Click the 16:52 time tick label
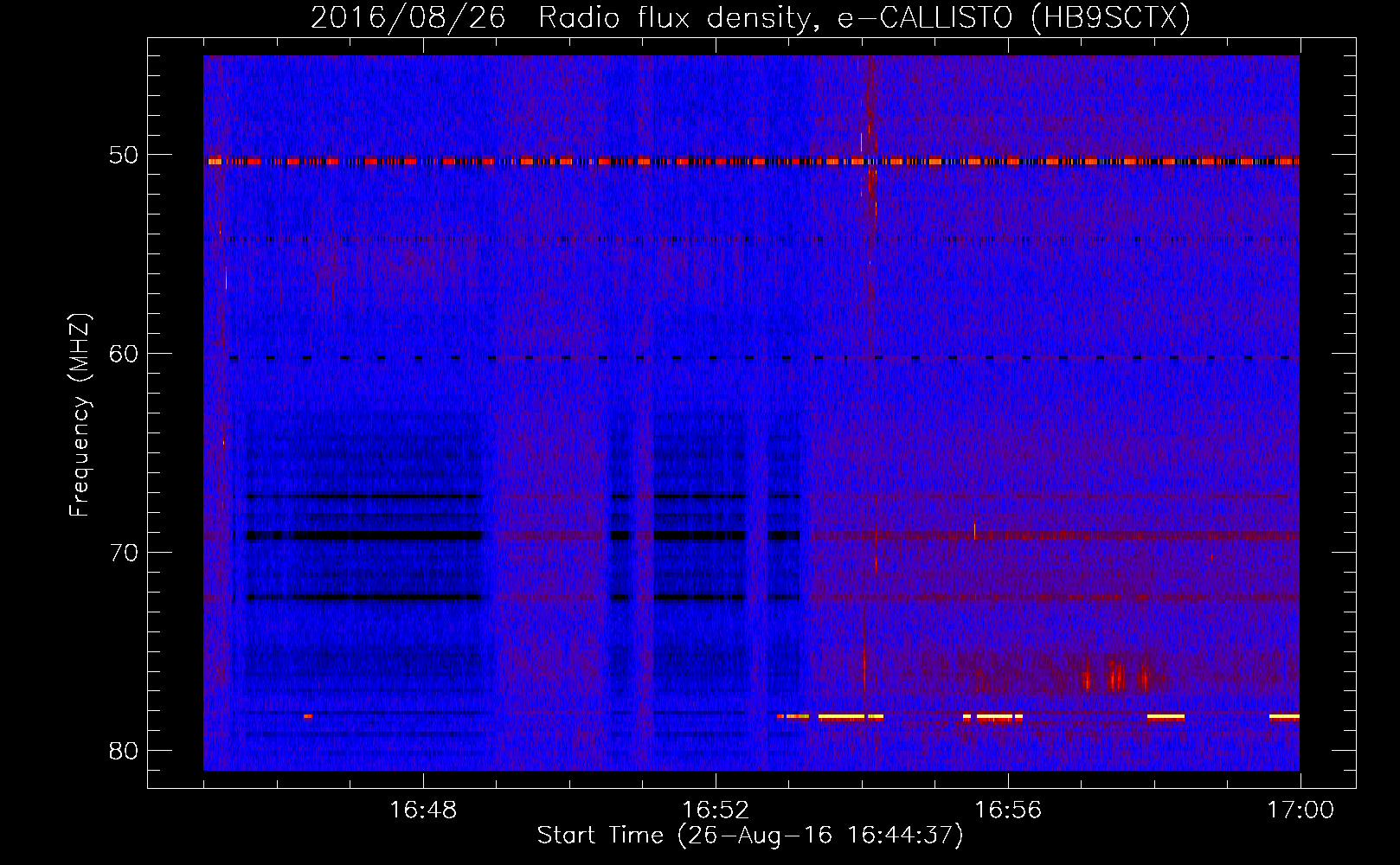The image size is (1400, 865). pyautogui.click(x=716, y=811)
